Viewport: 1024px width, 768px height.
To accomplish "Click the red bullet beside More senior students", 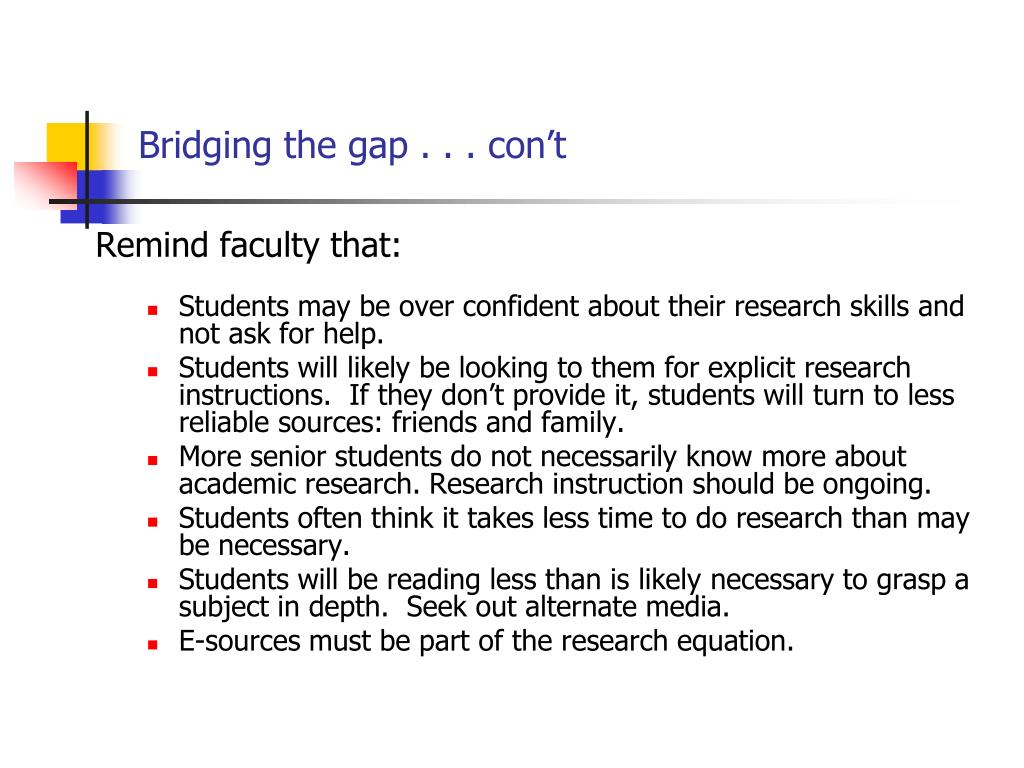I will click(153, 460).
